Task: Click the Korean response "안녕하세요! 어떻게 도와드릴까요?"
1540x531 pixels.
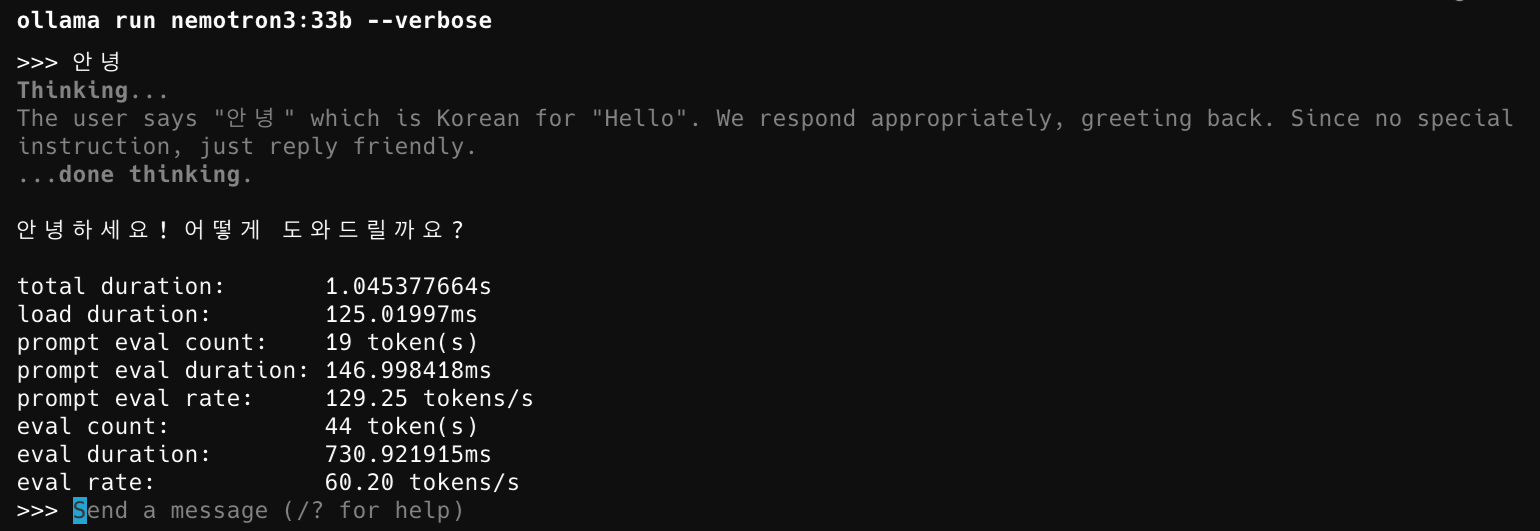Action: pyautogui.click(x=241, y=230)
